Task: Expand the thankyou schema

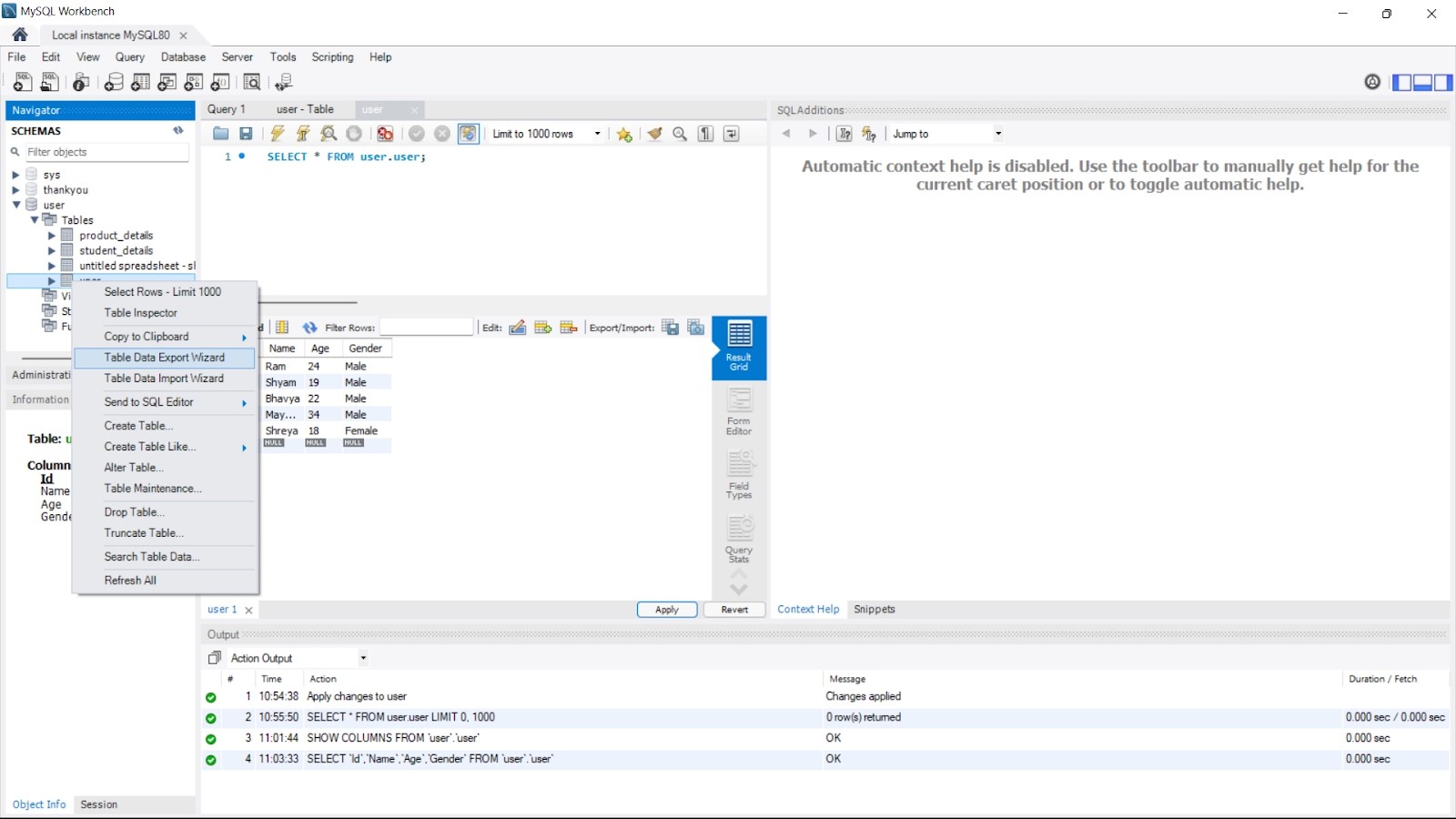Action: pyautogui.click(x=15, y=190)
